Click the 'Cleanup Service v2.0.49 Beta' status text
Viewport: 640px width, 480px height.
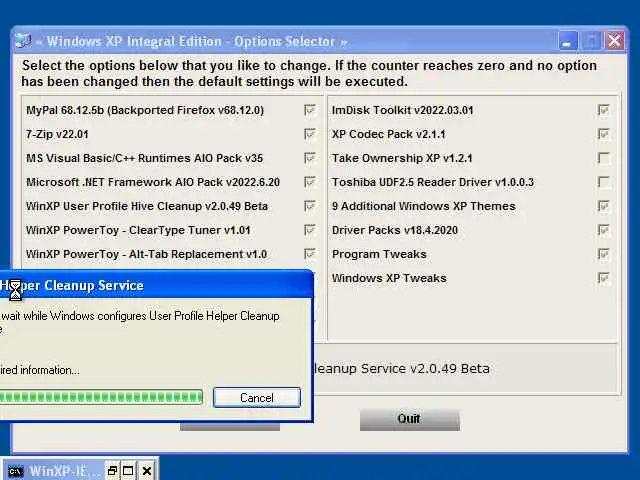coord(401,369)
